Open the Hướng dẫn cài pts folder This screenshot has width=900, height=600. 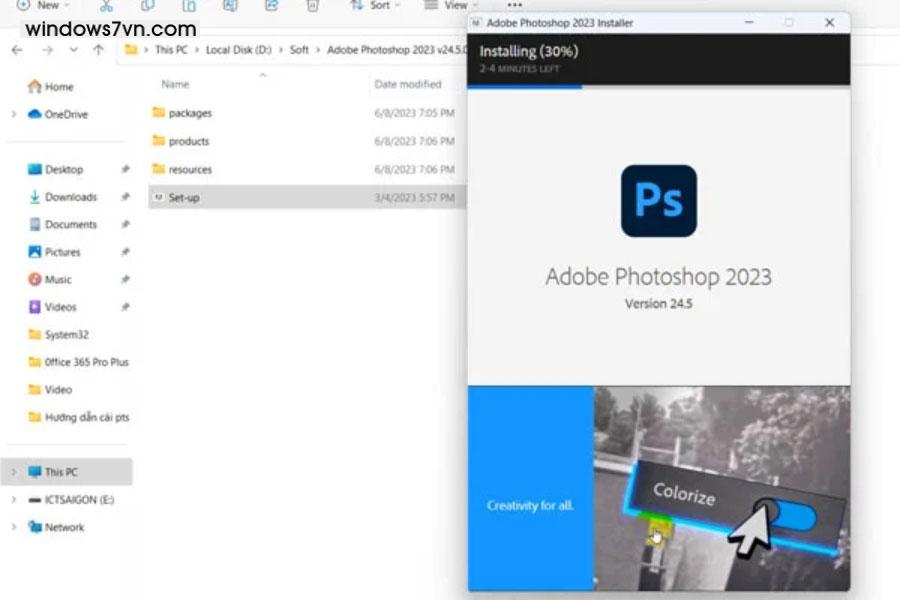pyautogui.click(x=78, y=418)
